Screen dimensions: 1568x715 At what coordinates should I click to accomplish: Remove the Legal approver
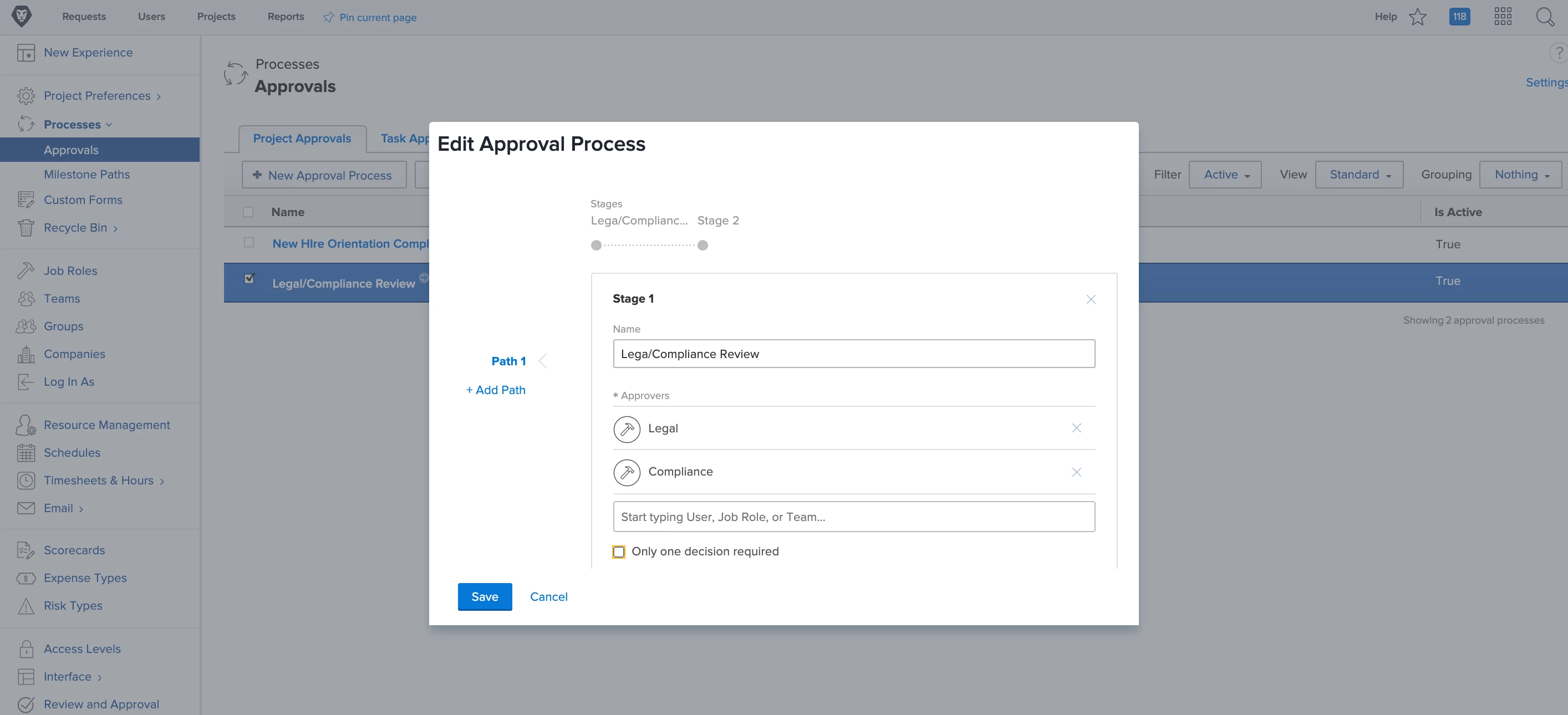[1076, 428]
